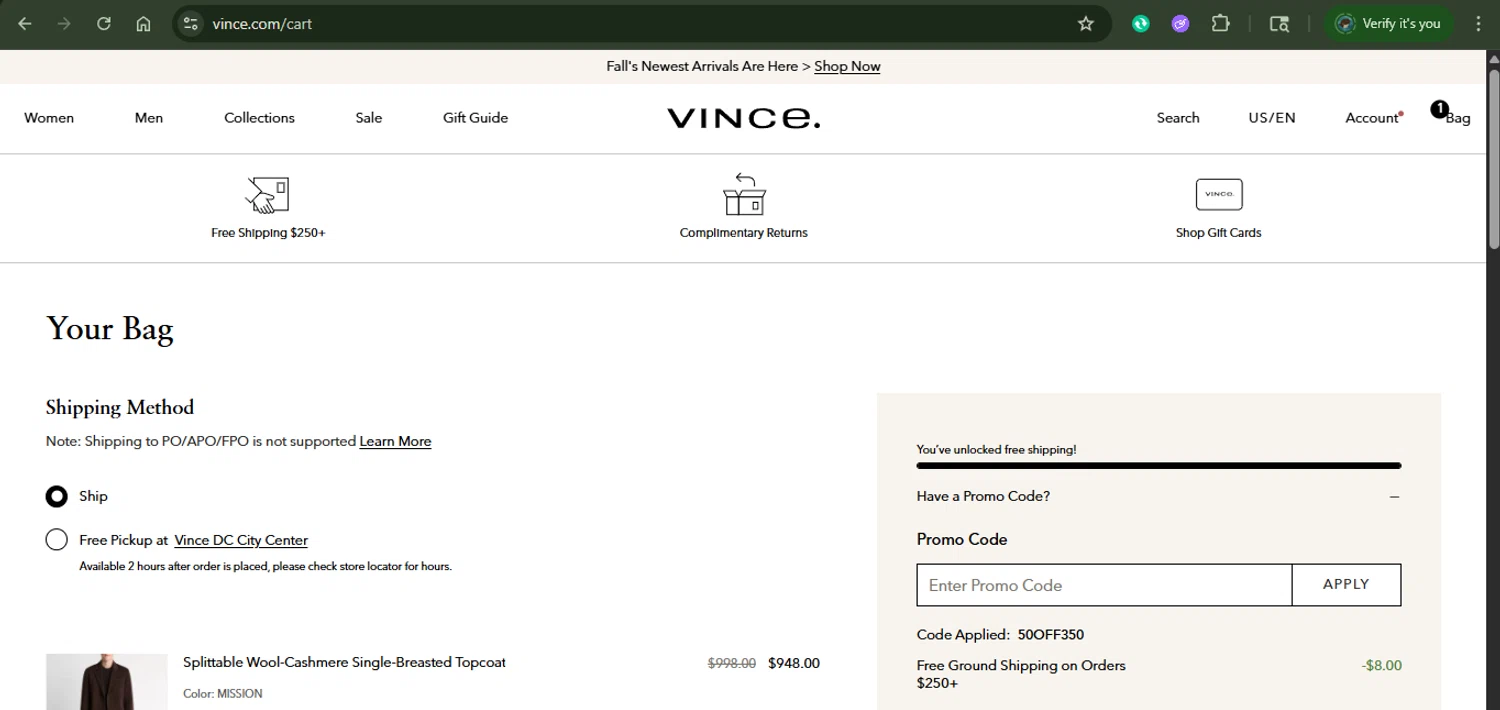Click the page vertical scrollbar
This screenshot has height=710, width=1500.
(1494, 158)
